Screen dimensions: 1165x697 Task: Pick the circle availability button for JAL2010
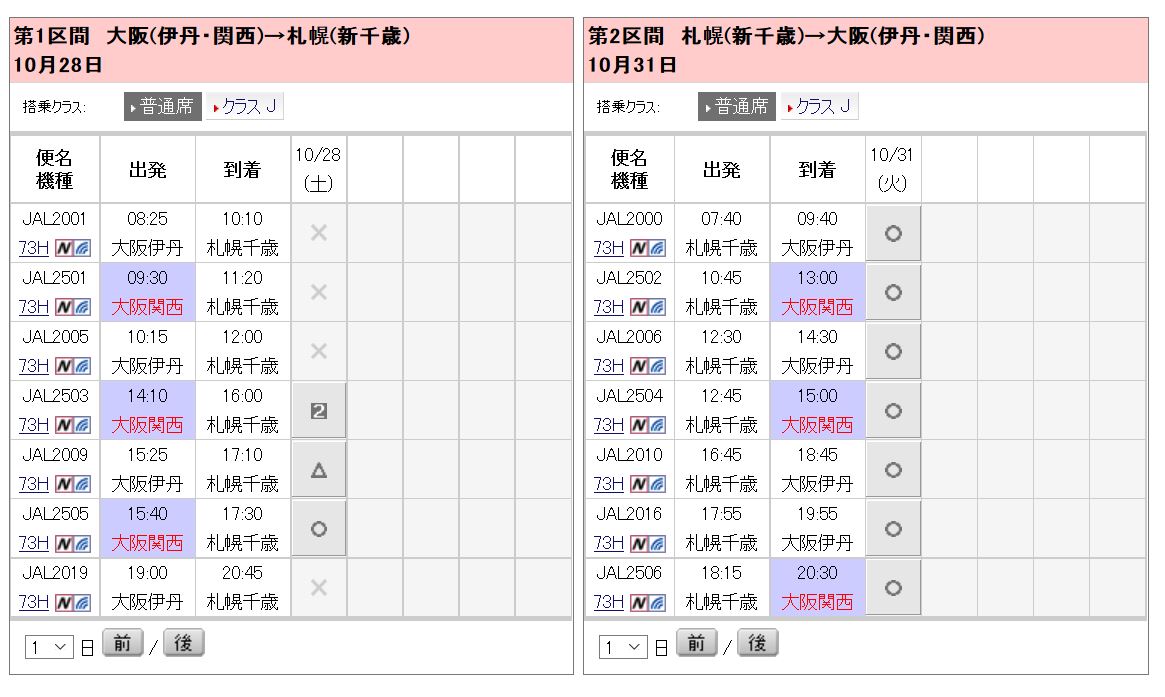click(x=893, y=470)
